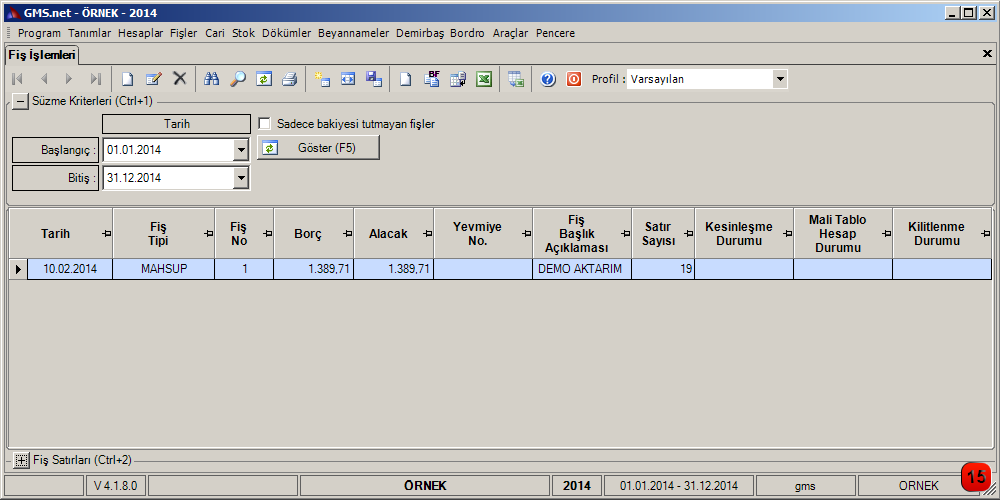
Task: Click the blue help question mark icon
Action: pos(548,79)
